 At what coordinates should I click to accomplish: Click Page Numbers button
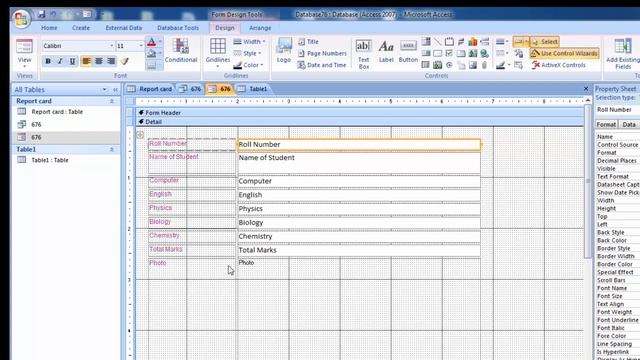pyautogui.click(x=322, y=53)
